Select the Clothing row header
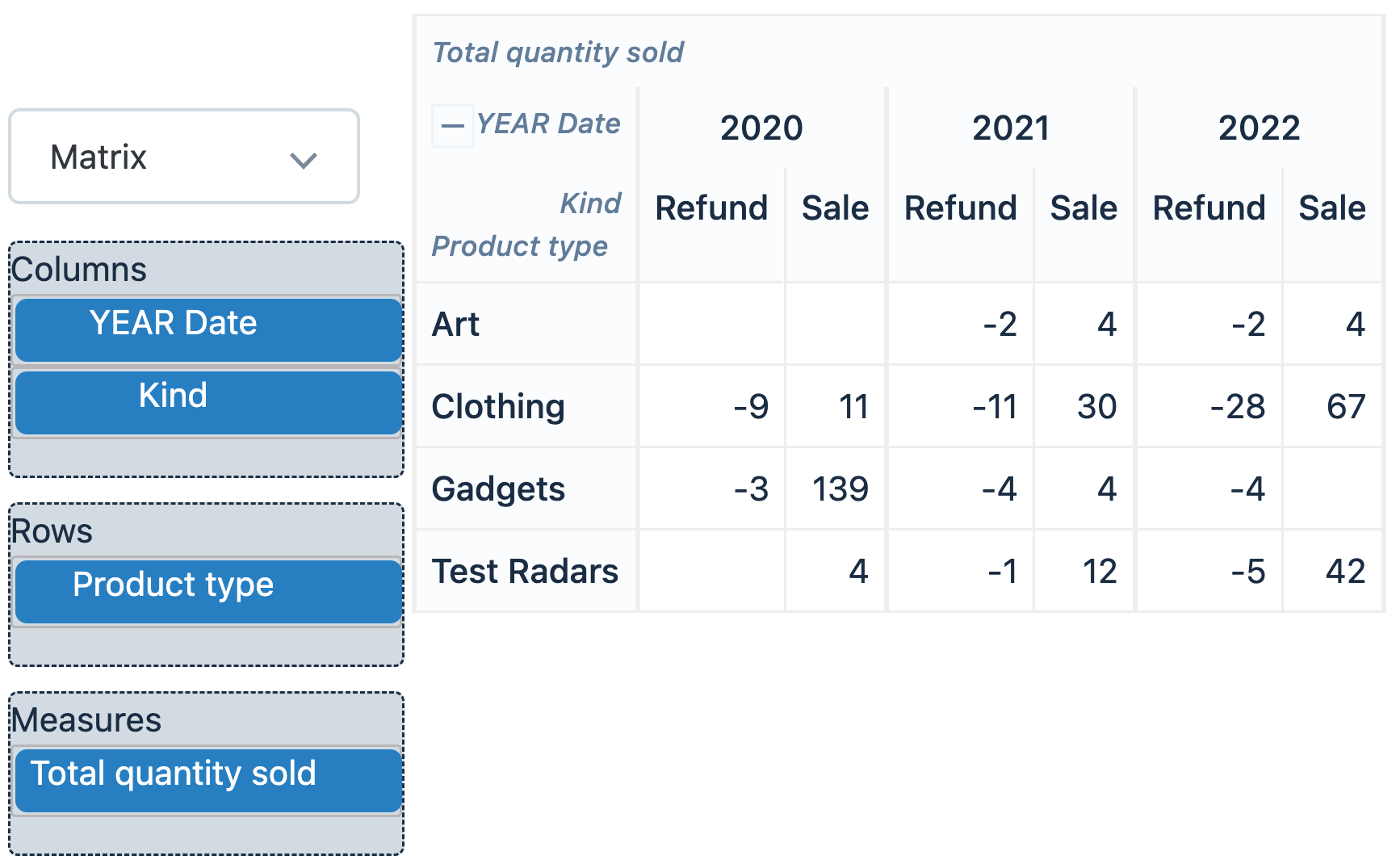Screen dimensions: 1400x864 [x=498, y=407]
